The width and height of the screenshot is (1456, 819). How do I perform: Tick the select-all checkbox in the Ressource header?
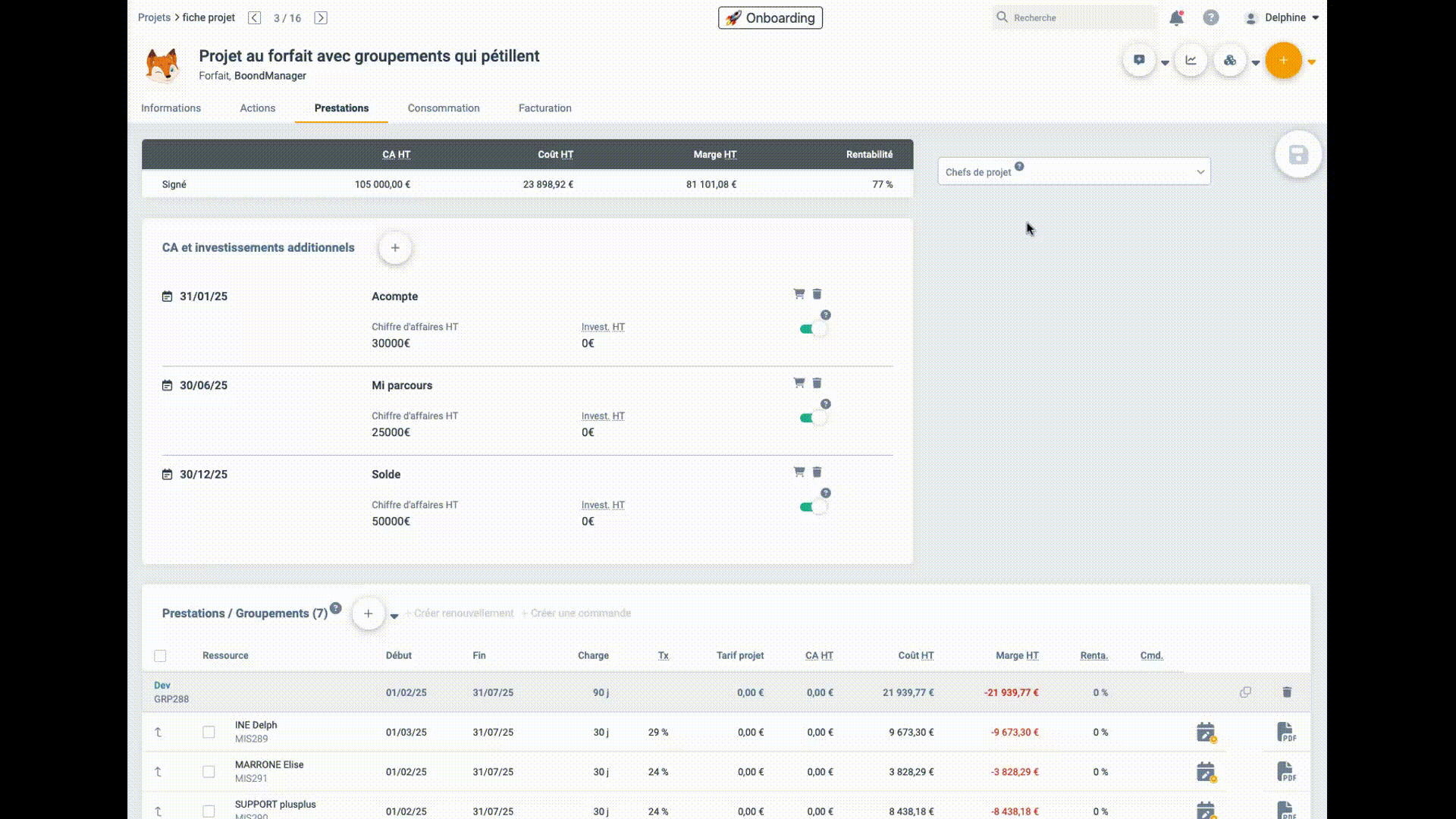[160, 656]
